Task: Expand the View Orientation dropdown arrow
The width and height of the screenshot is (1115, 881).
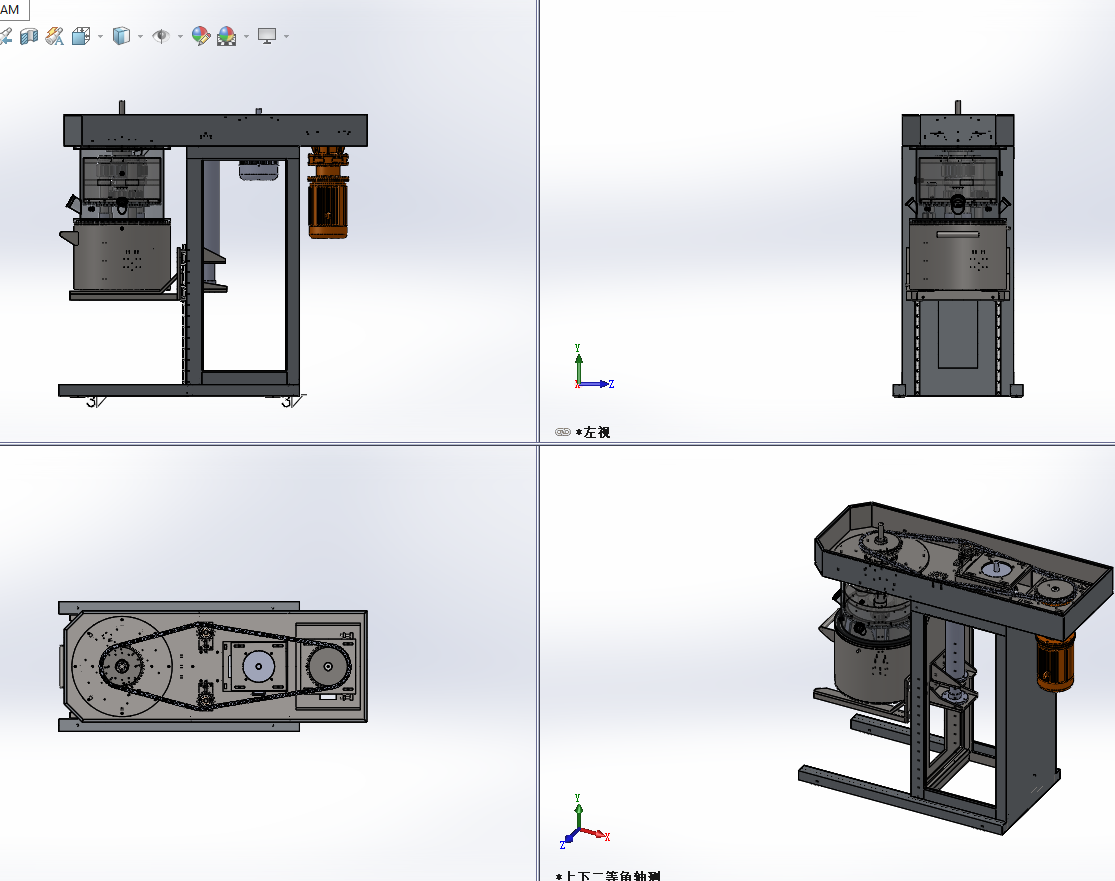Action: point(100,36)
